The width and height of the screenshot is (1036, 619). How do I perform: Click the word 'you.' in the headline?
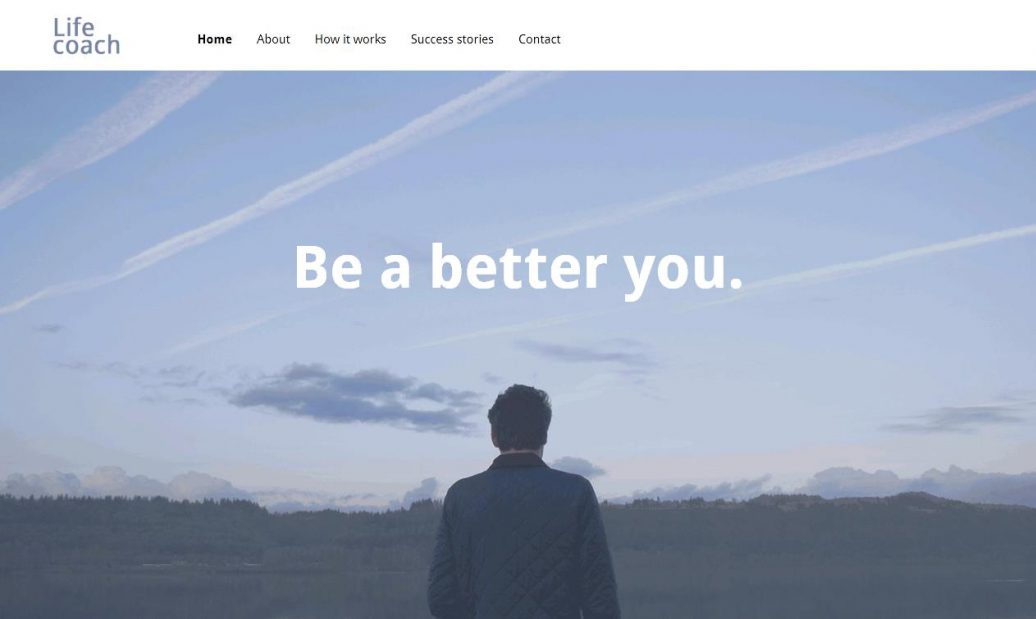[x=684, y=272]
